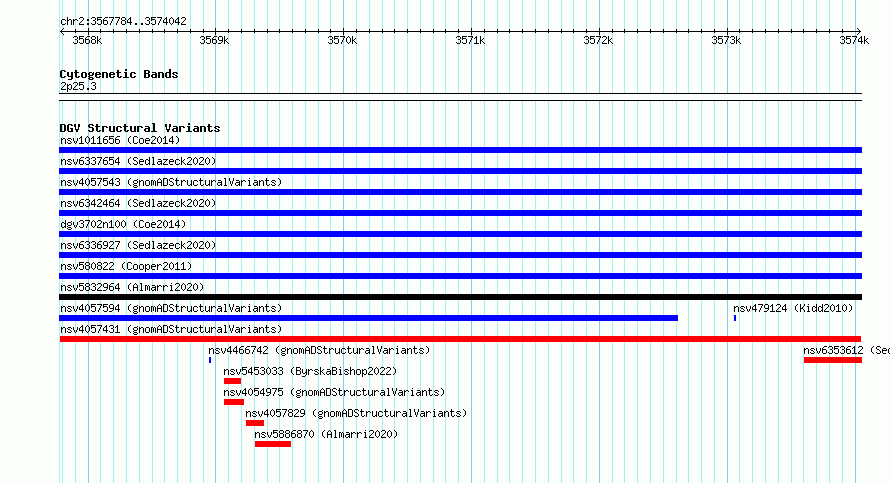Screen dimensions: 890x483
Task: Click the 3572k ruler position
Action: point(598,40)
